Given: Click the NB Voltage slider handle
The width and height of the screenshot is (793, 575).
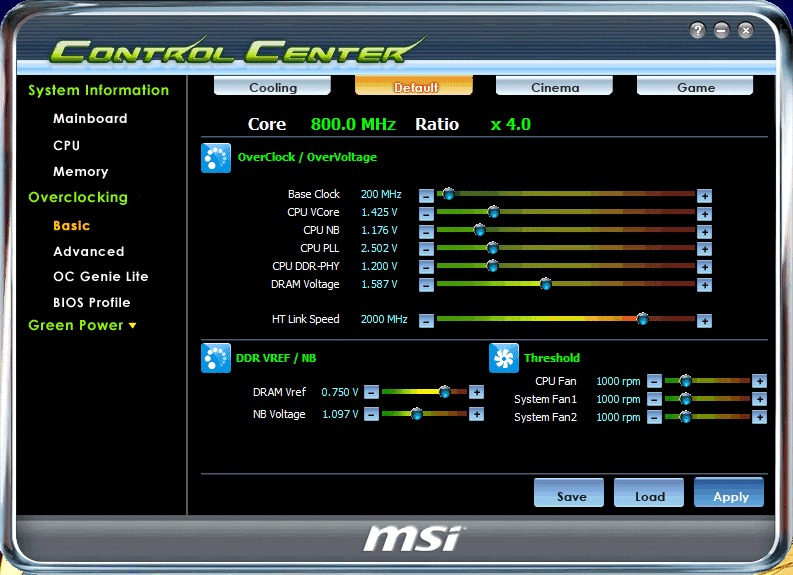Looking at the screenshot, I should click(x=417, y=414).
